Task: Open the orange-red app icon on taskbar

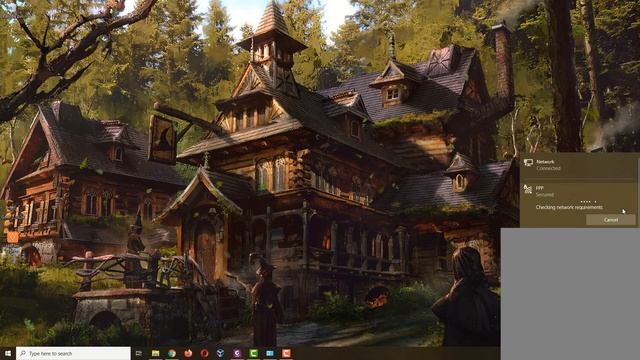Action: (x=287, y=353)
